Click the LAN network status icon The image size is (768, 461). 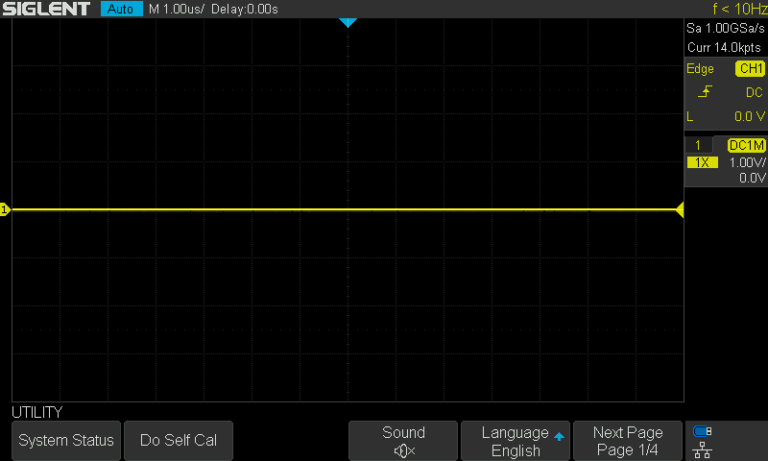(702, 450)
